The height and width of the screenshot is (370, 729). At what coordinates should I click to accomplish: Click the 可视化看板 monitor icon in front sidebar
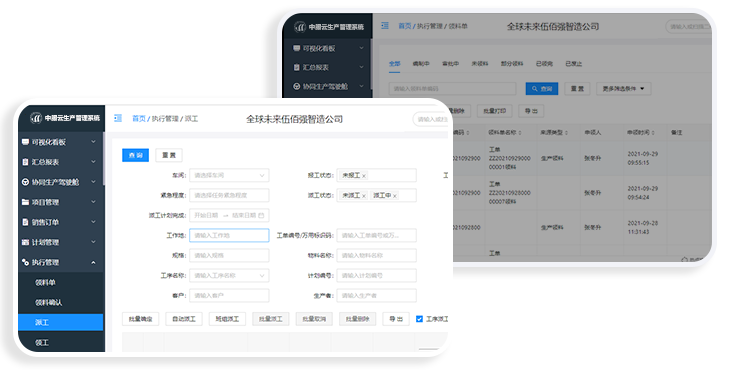coord(26,142)
